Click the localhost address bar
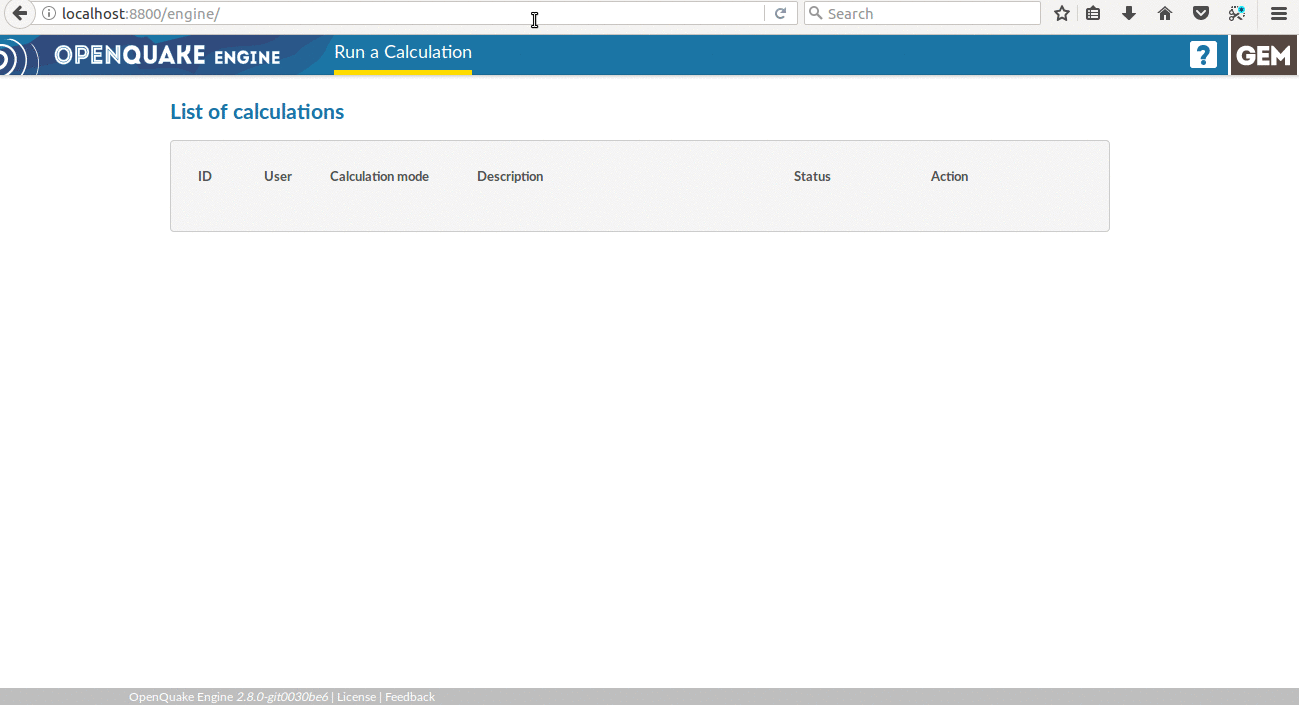 tap(400, 14)
